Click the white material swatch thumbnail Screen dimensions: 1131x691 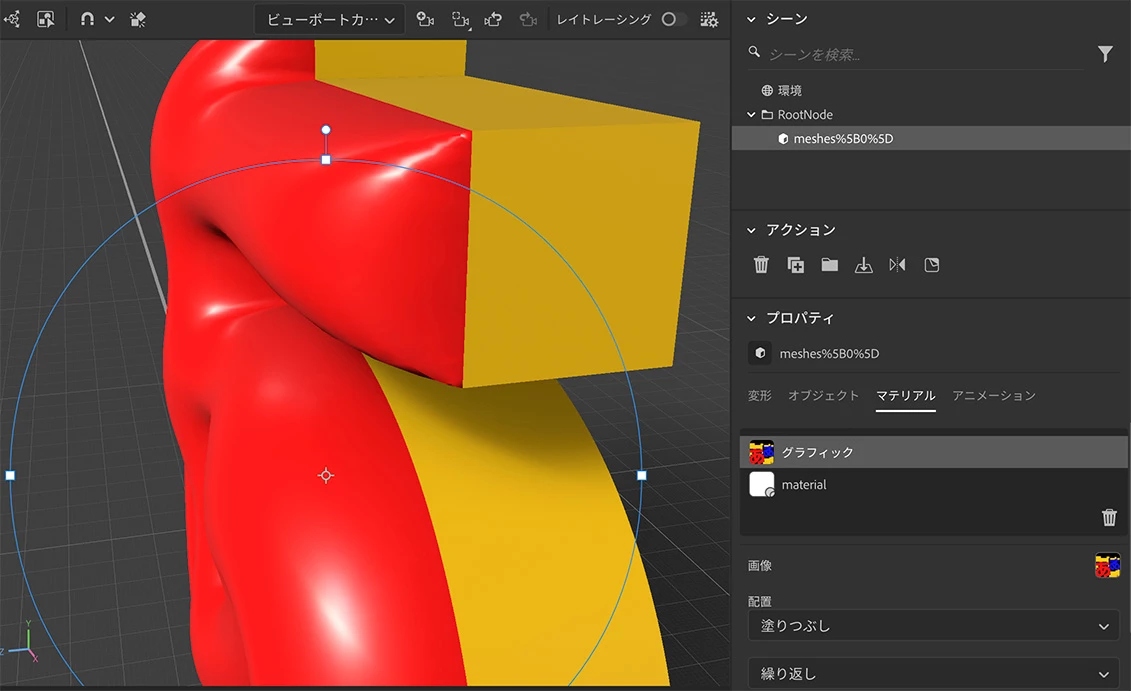tap(761, 485)
